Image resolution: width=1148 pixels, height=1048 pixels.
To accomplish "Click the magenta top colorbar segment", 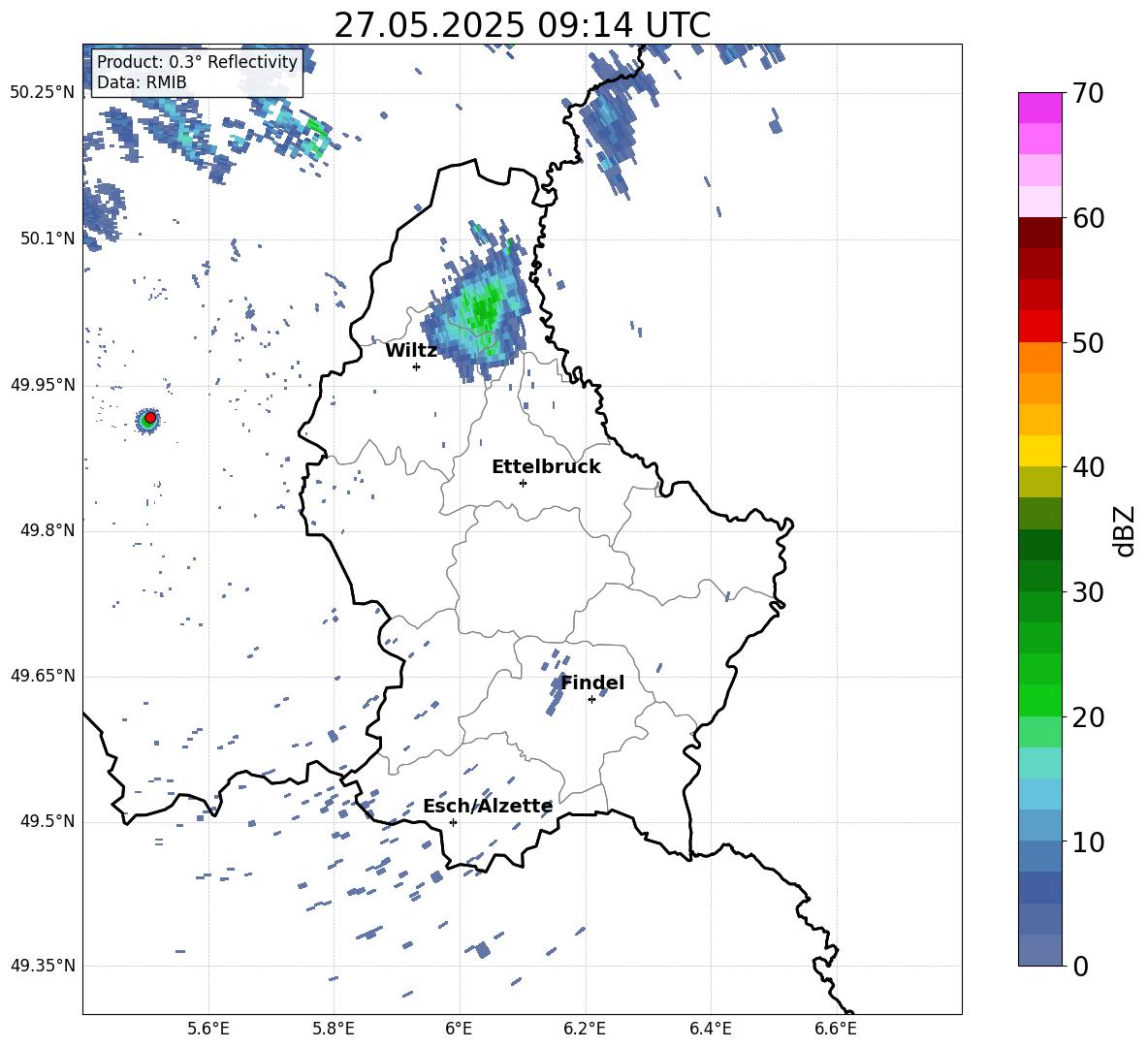I will point(1040,108).
